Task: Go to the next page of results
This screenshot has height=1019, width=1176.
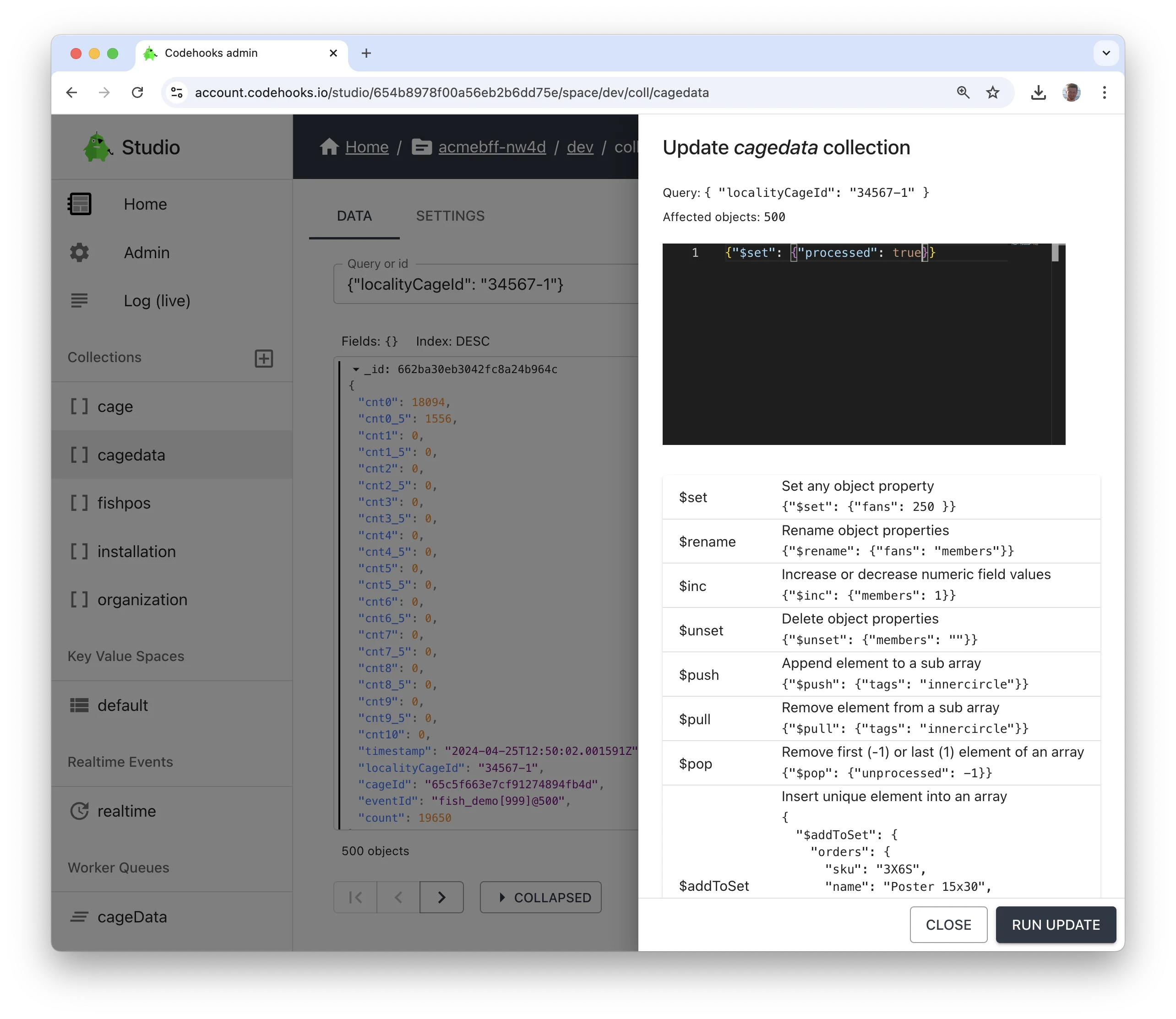Action: click(441, 897)
